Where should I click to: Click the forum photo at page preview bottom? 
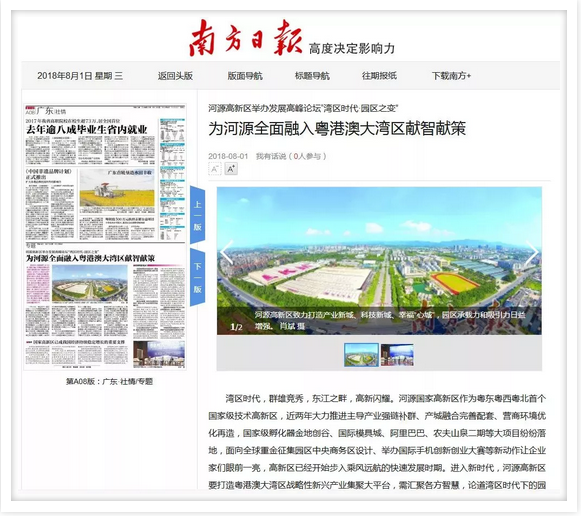159,354
